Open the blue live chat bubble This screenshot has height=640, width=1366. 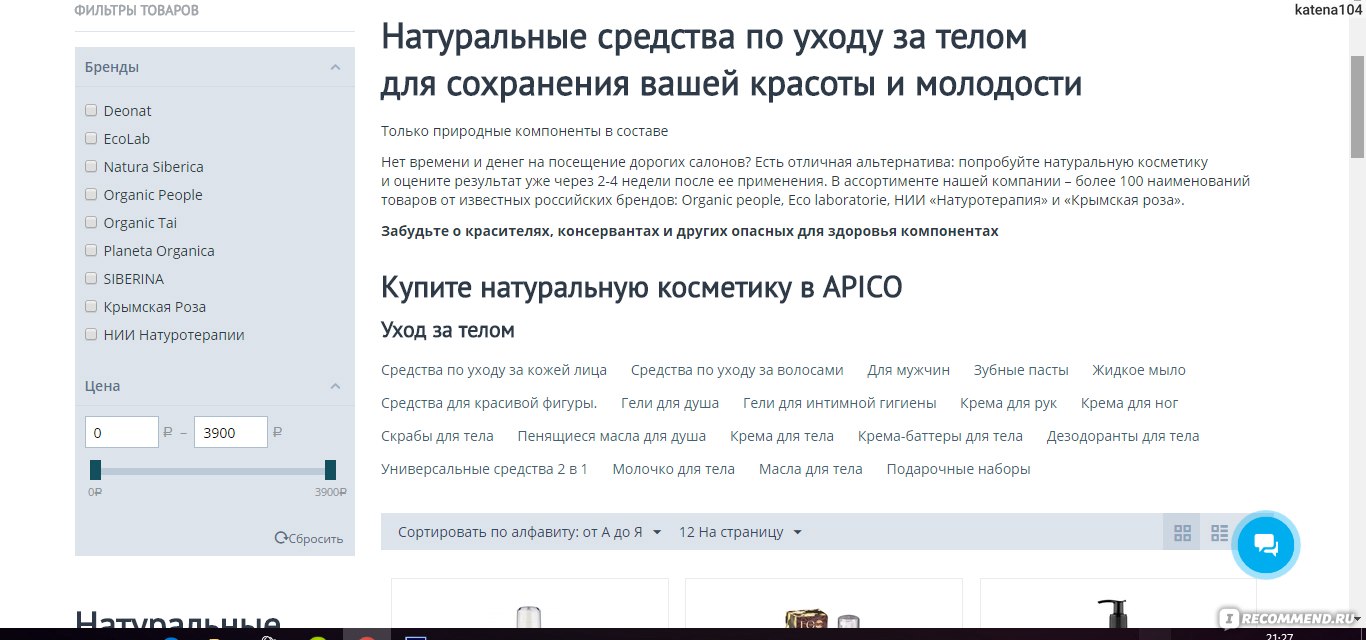point(1265,545)
